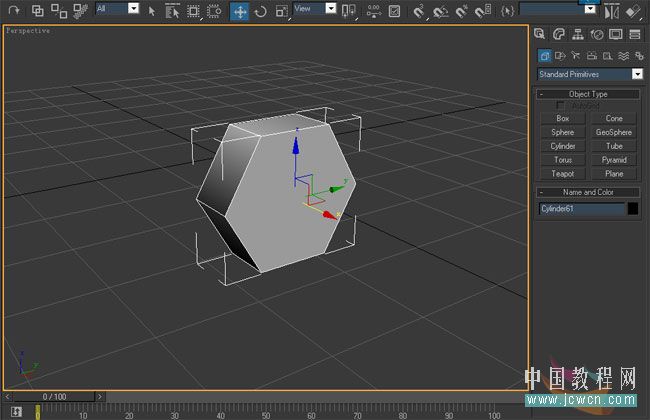Pick the Select Object arrow tool
This screenshot has width=650, height=420.
click(x=152, y=11)
